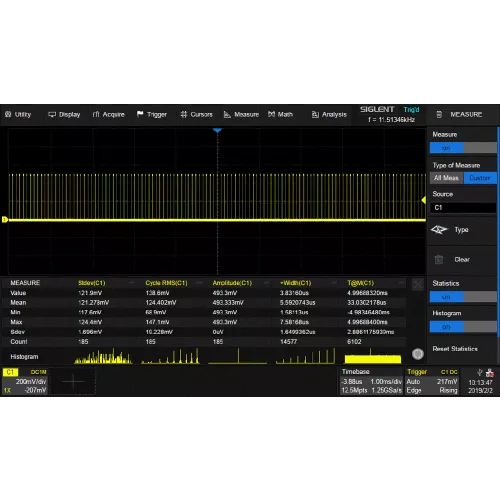Image resolution: width=500 pixels, height=500 pixels.
Task: Remove Amplitude(C1) column via dash icon
Action: (x=266, y=283)
